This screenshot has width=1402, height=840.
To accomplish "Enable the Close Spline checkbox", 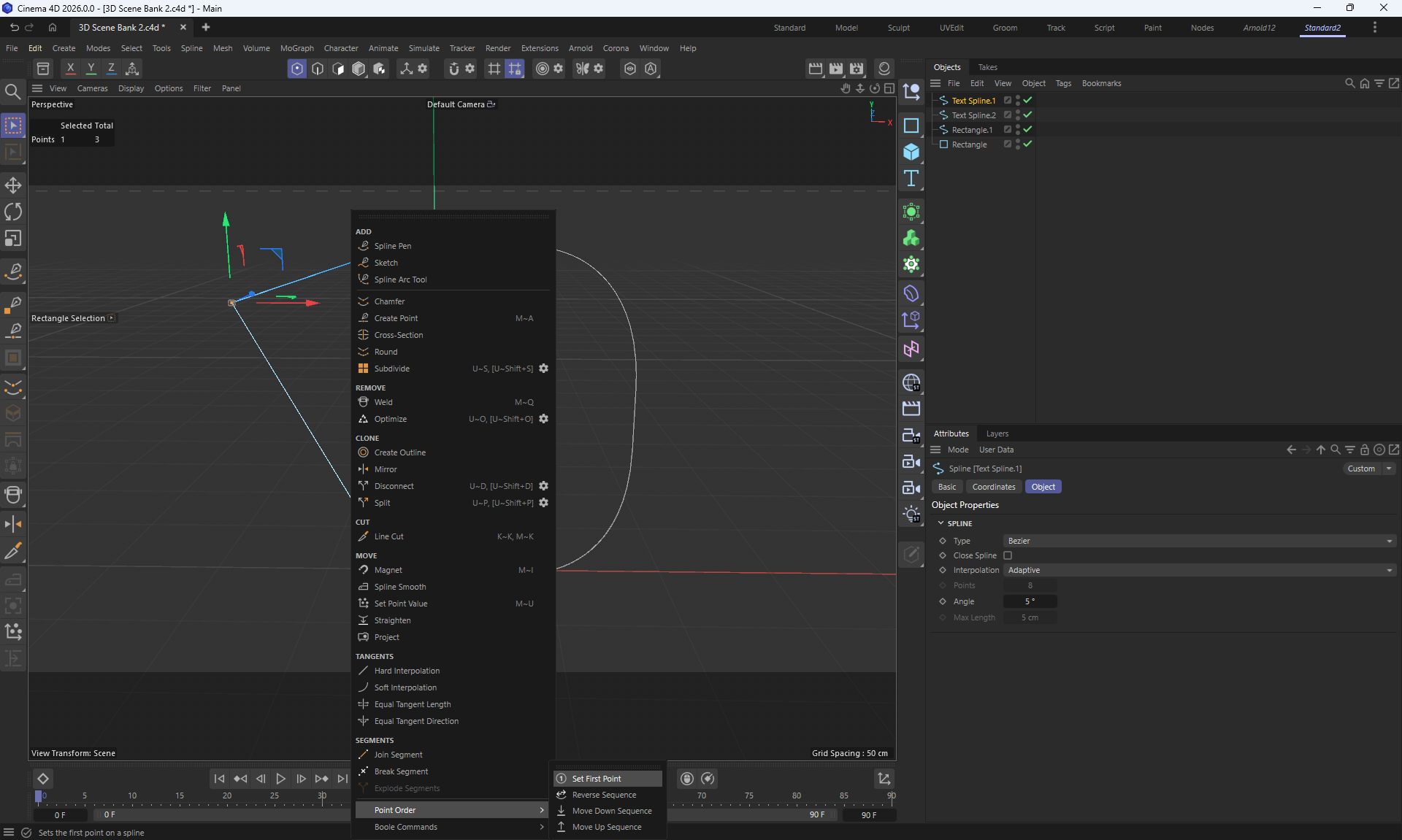I will pos(1008,555).
